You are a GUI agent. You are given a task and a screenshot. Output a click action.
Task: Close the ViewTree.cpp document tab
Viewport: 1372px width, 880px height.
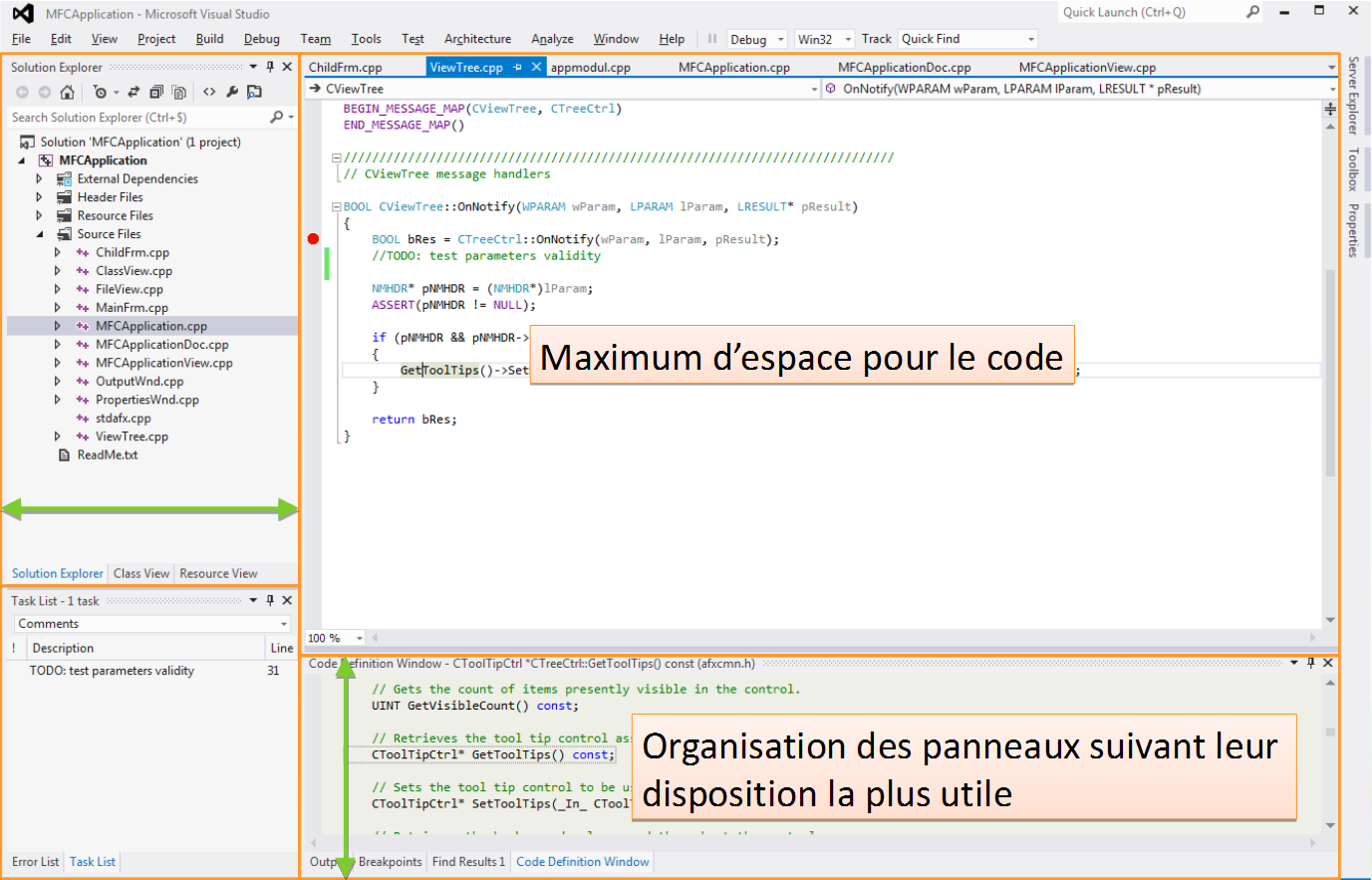pyautogui.click(x=536, y=67)
